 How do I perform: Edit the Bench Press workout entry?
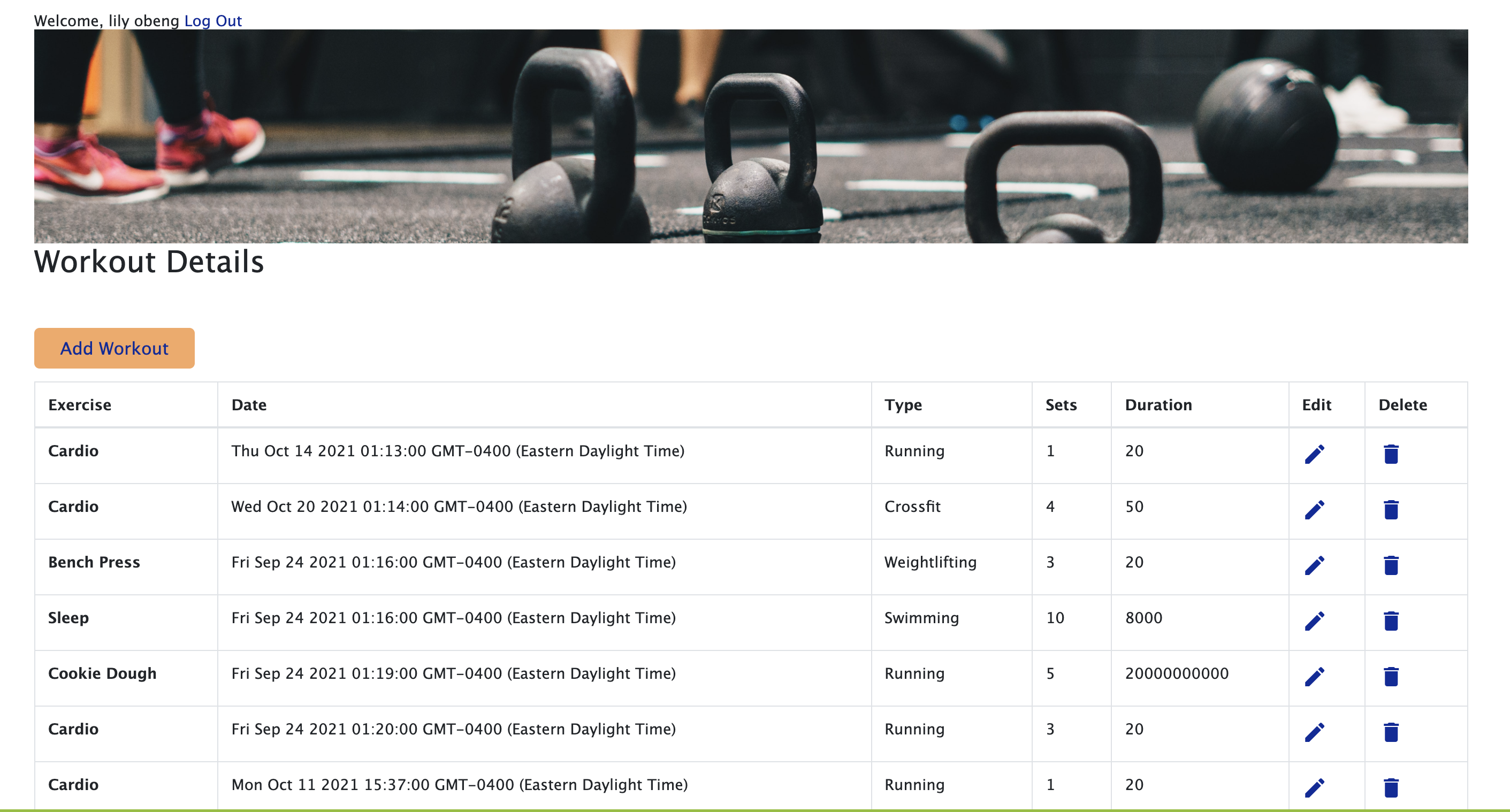(x=1316, y=564)
